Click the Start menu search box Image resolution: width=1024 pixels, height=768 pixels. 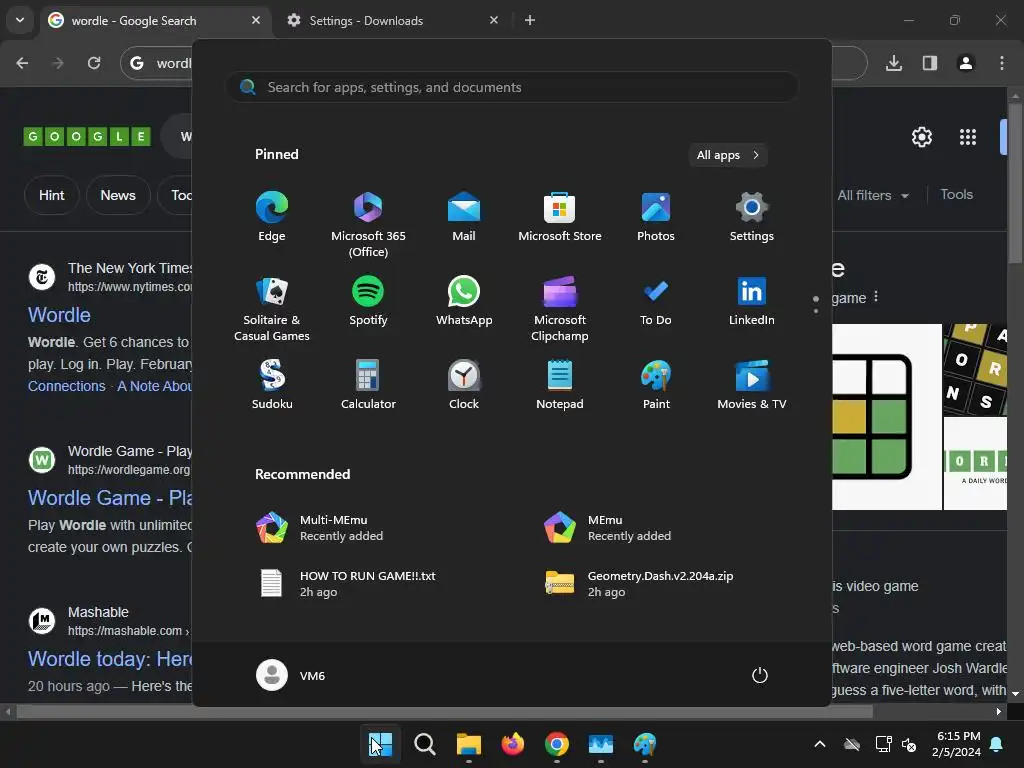512,87
